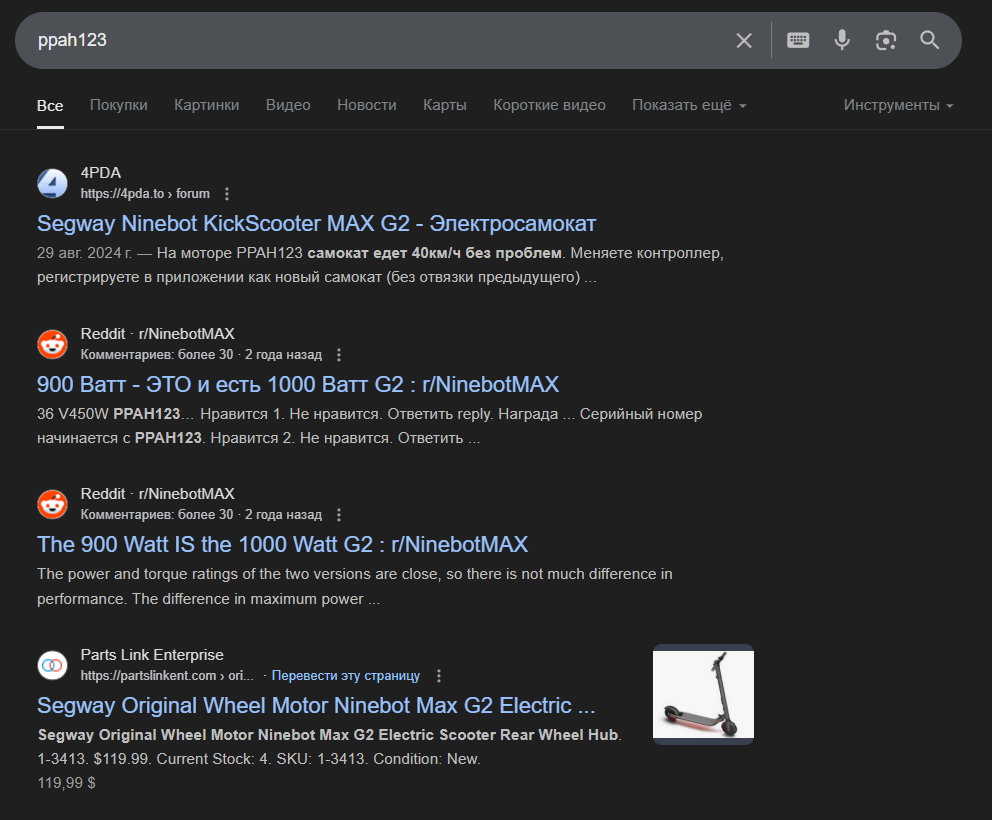Open the Видео tab
992x820 pixels.
point(288,105)
